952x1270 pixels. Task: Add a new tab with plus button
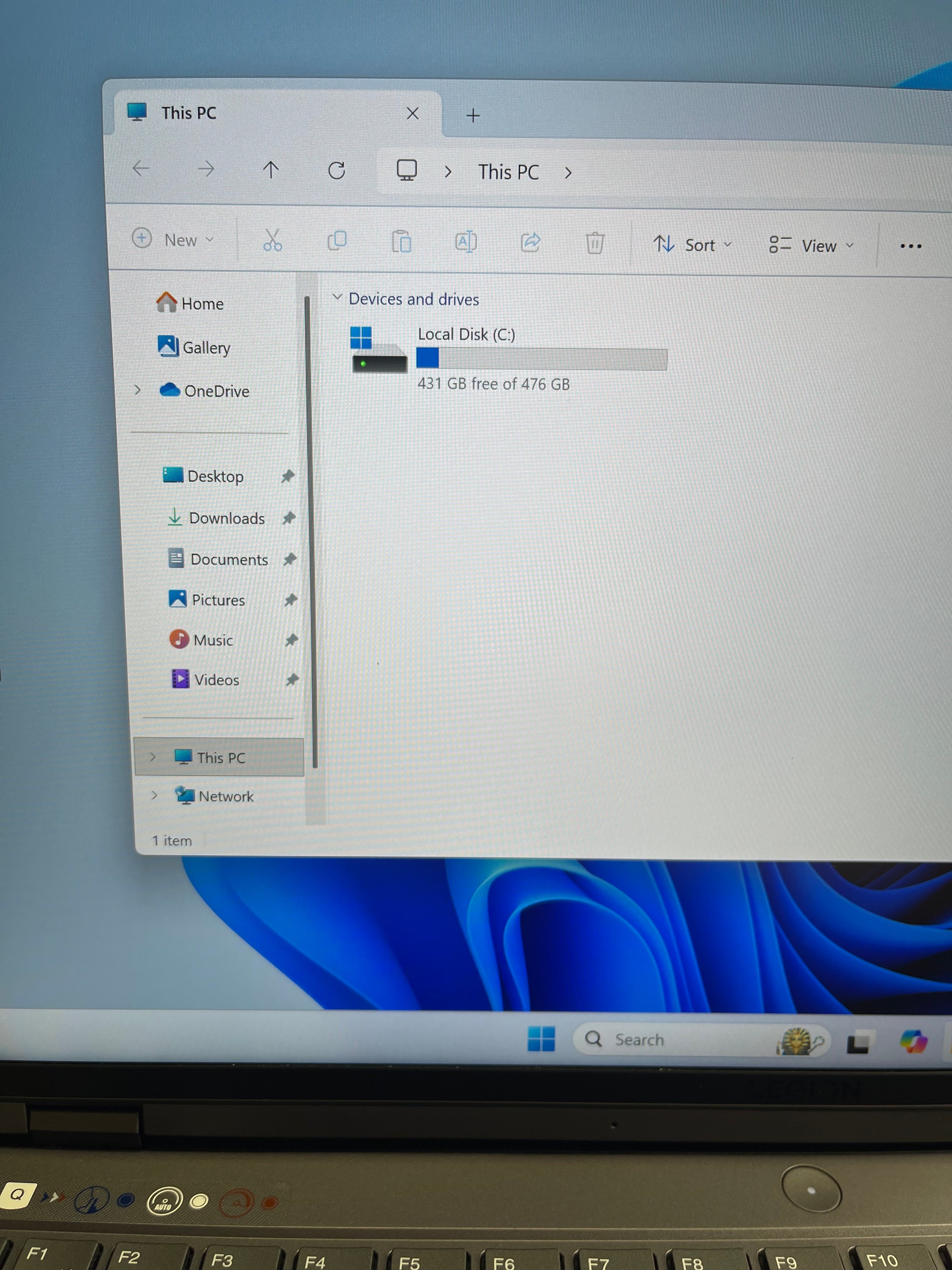pyautogui.click(x=473, y=116)
